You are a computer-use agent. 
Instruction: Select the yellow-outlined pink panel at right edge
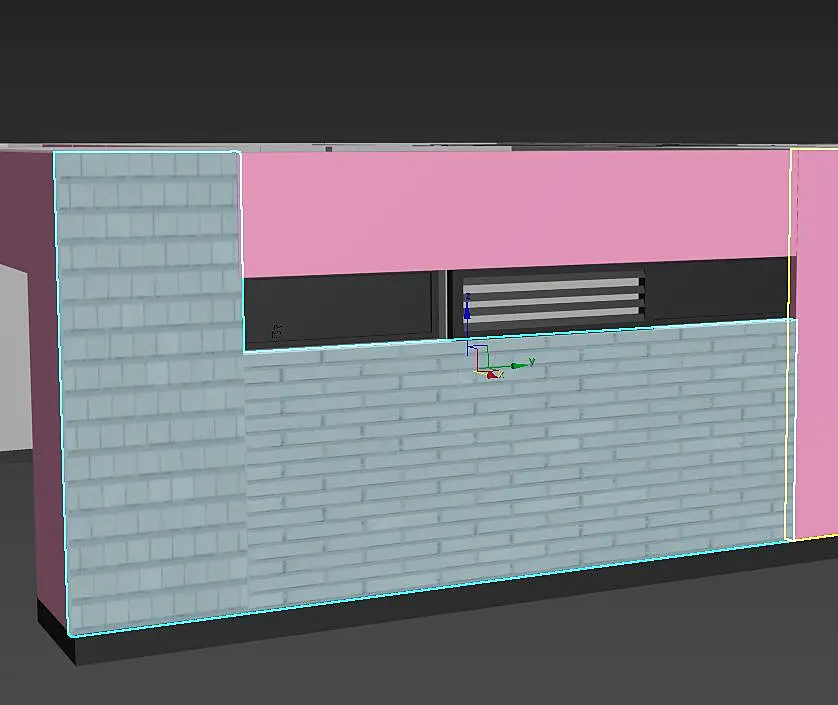[x=815, y=342]
